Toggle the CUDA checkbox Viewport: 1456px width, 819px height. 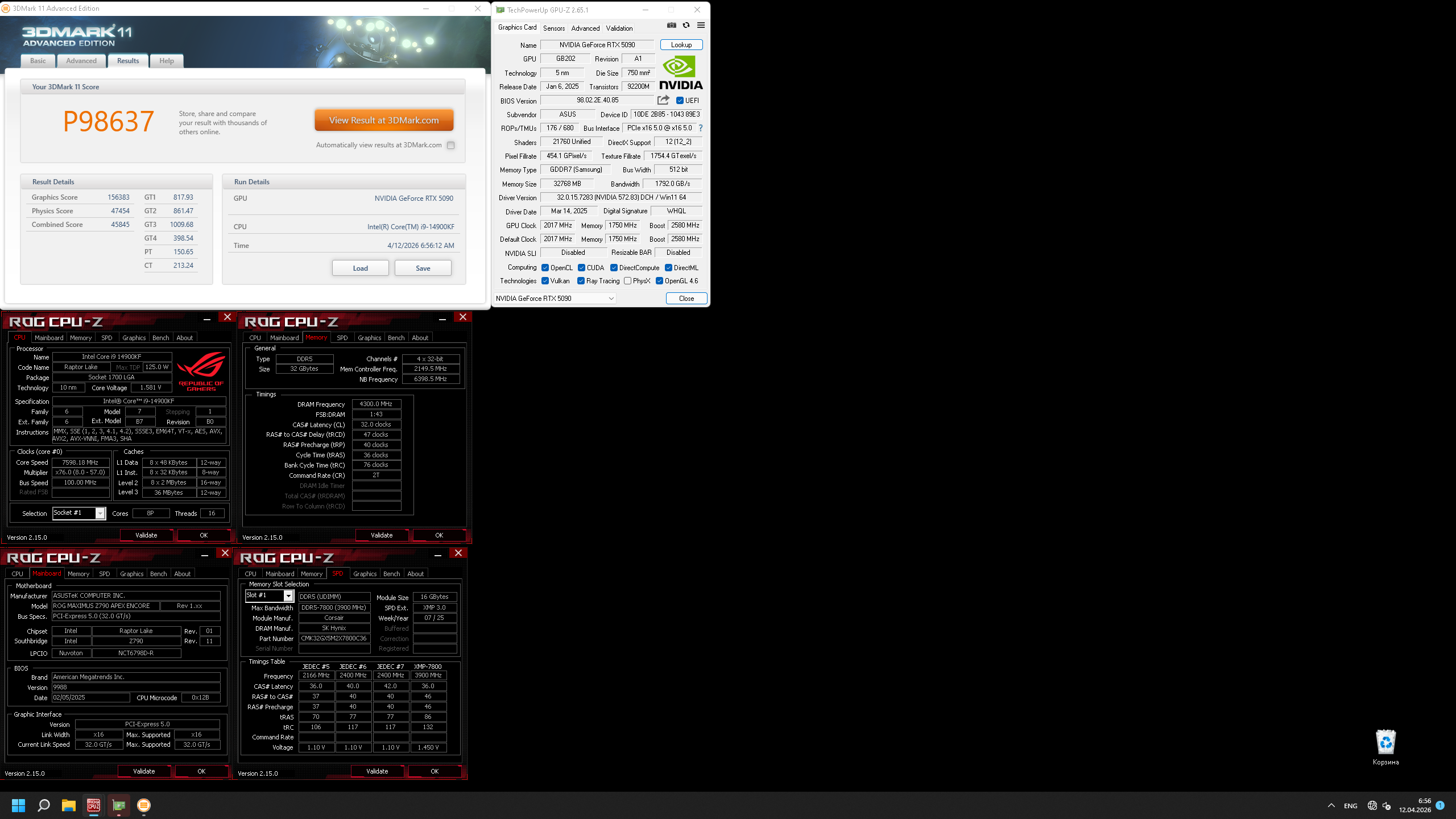pos(581,268)
